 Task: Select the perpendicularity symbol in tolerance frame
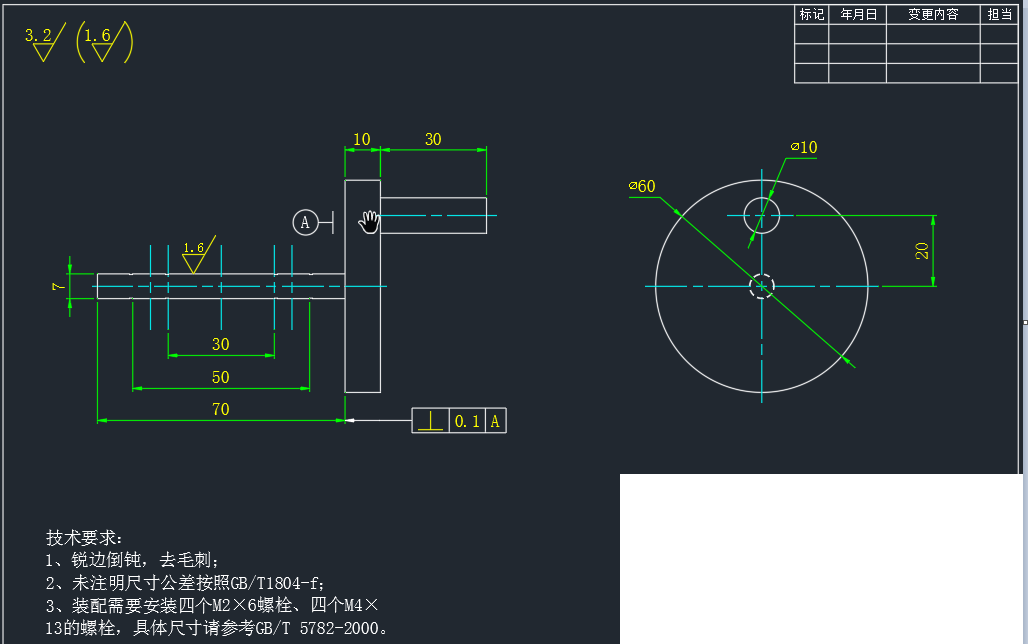pyautogui.click(x=430, y=421)
